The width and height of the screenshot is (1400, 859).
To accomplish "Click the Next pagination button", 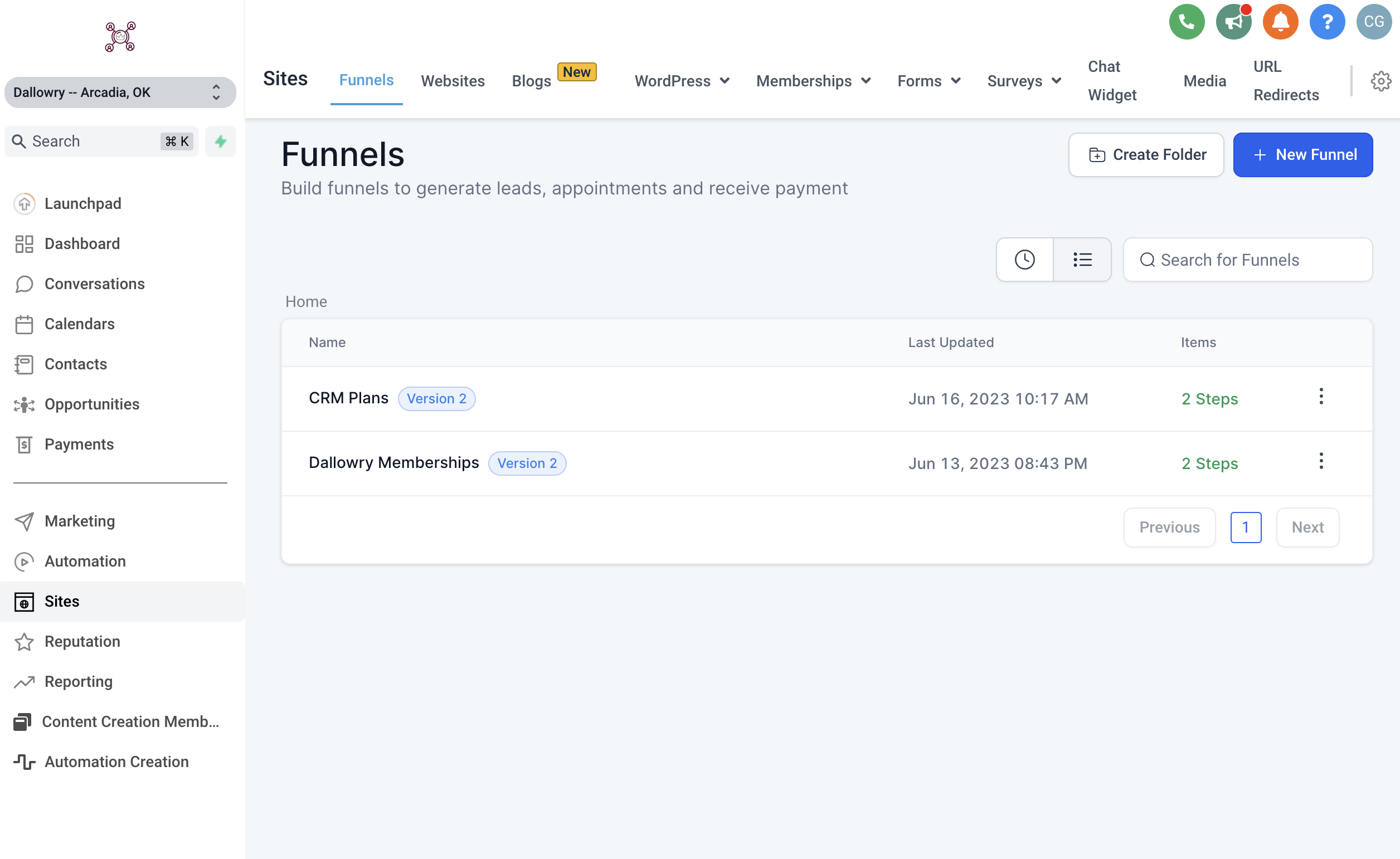I will coord(1307,527).
